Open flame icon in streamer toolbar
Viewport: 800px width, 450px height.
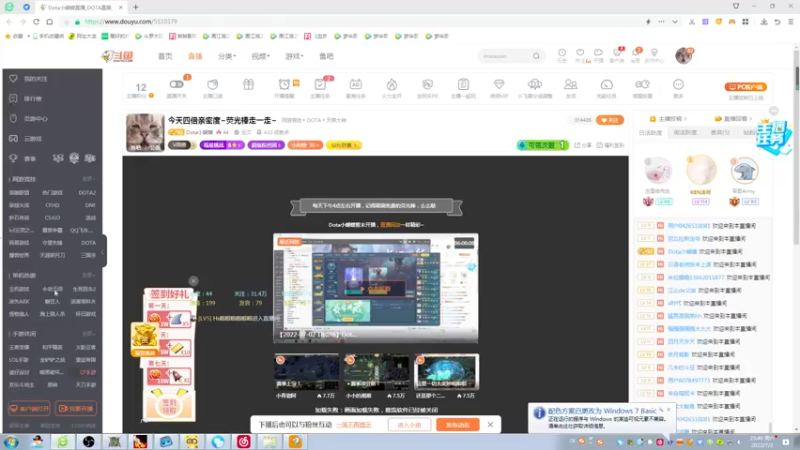point(392,85)
